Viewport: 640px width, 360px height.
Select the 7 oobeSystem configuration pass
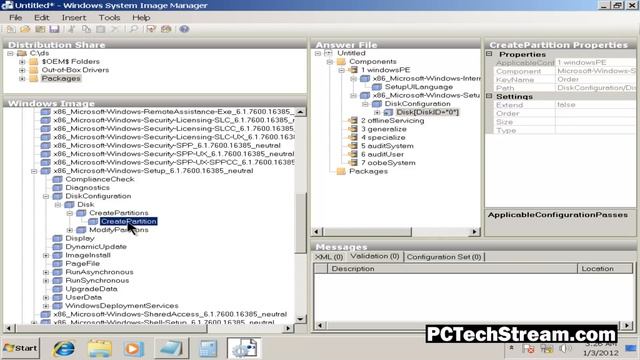click(x=388, y=163)
